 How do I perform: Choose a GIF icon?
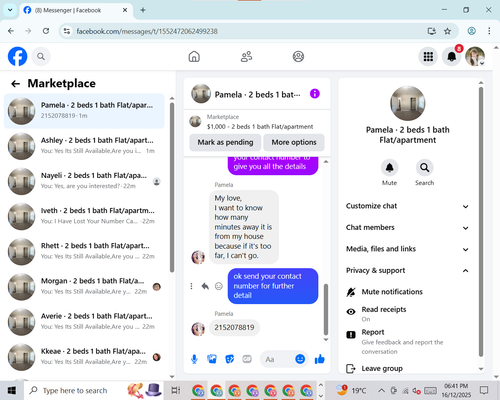(247, 359)
